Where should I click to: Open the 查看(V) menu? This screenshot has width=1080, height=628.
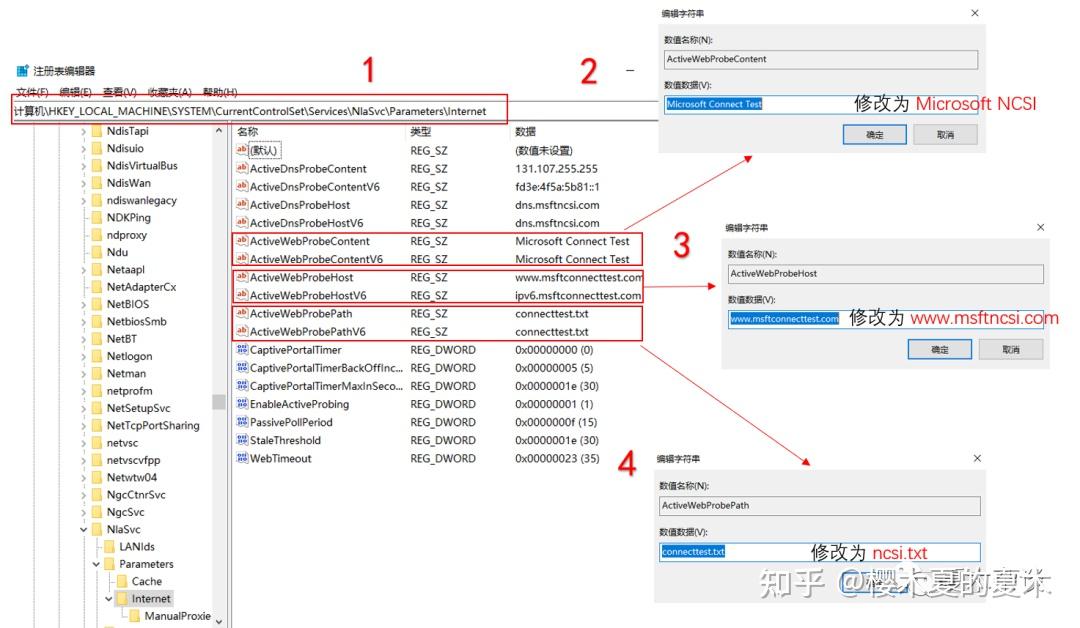(x=119, y=92)
